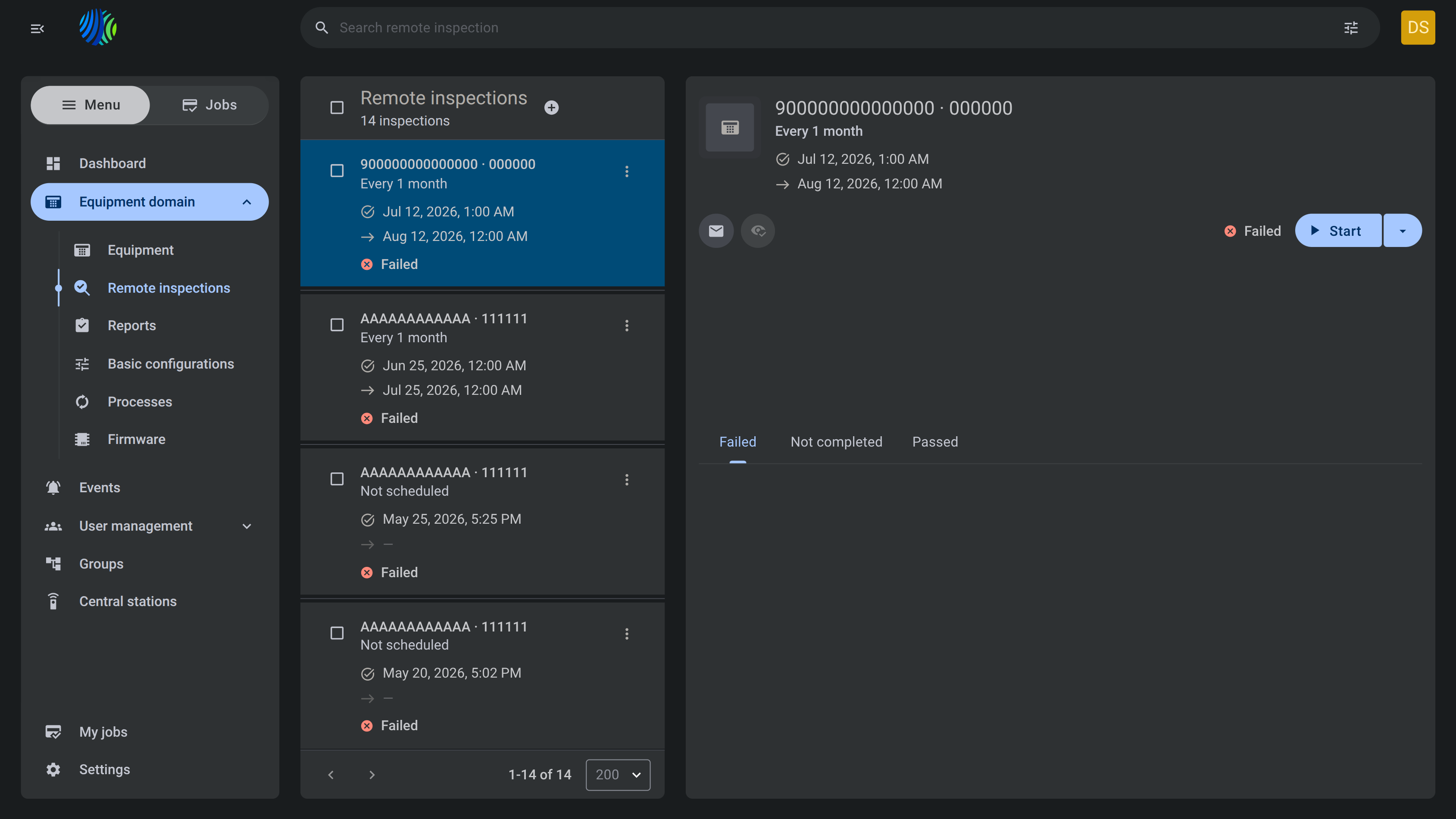This screenshot has height=819, width=1456.
Task: Toggle the watch visibility eye icon
Action: click(x=758, y=231)
